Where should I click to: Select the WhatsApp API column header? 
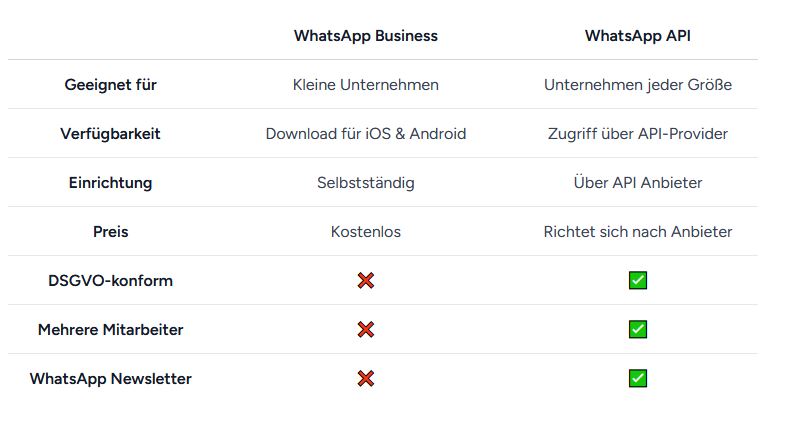point(638,36)
